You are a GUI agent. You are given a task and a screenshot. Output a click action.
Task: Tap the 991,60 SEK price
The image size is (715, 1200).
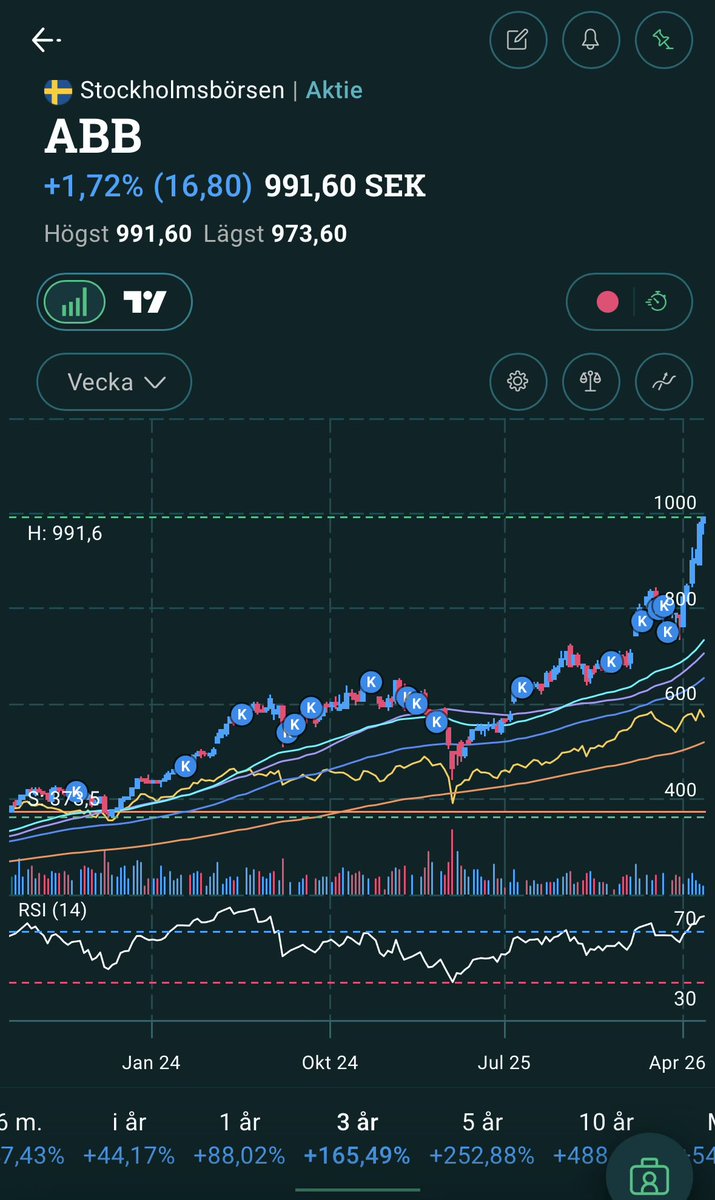(x=345, y=186)
